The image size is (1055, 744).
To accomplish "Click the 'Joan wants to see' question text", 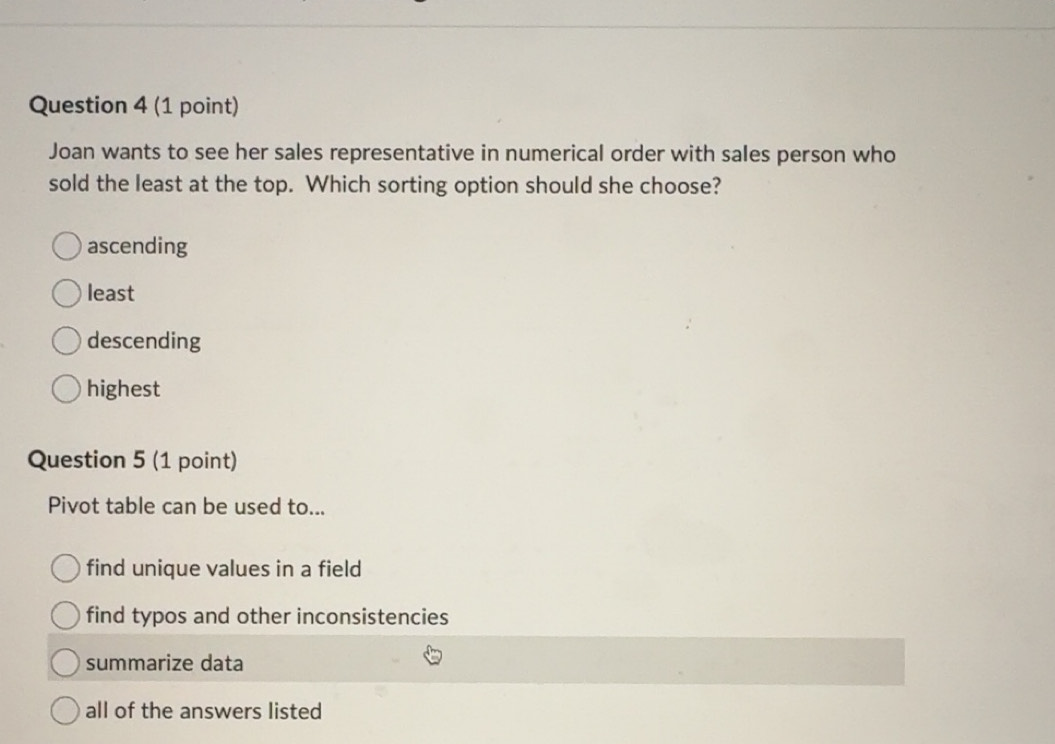I will pyautogui.click(x=471, y=155).
